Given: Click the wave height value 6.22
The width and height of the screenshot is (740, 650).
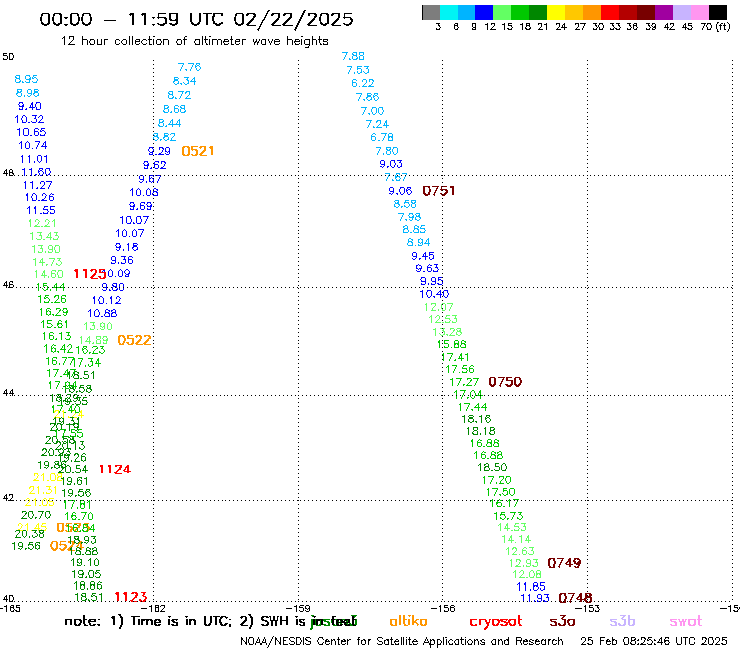Looking at the screenshot, I should click(362, 83).
